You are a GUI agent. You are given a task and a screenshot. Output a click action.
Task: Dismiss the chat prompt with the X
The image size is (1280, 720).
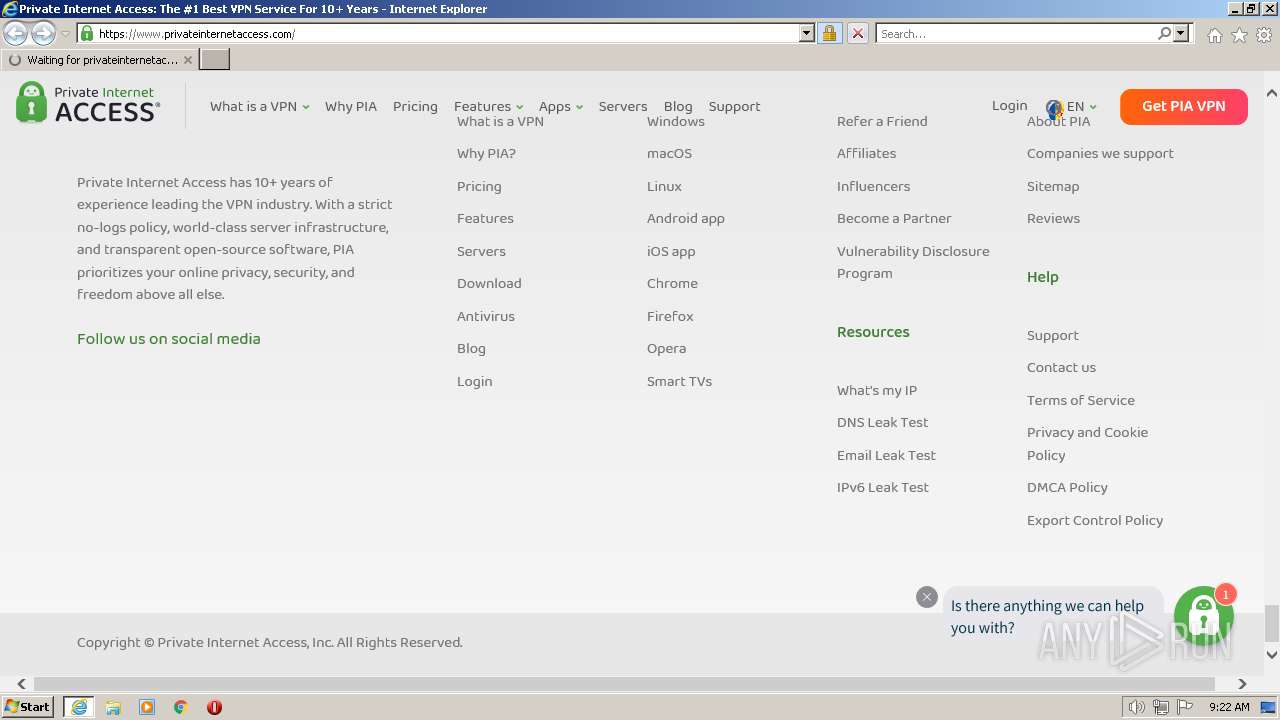click(x=927, y=597)
